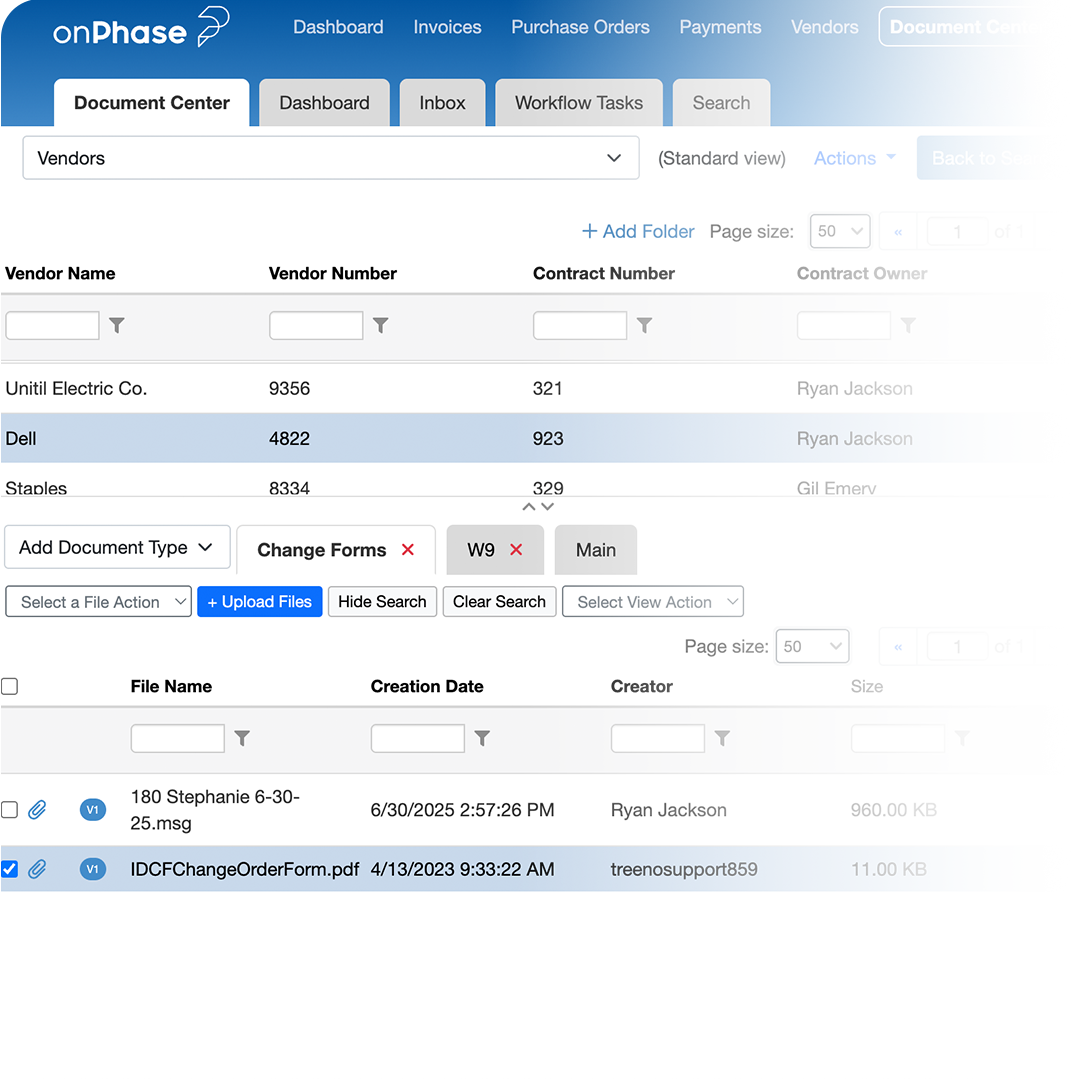Screen dimensions: 1080x1080
Task: Switch to the Dashboard sub-tab
Action: [324, 103]
